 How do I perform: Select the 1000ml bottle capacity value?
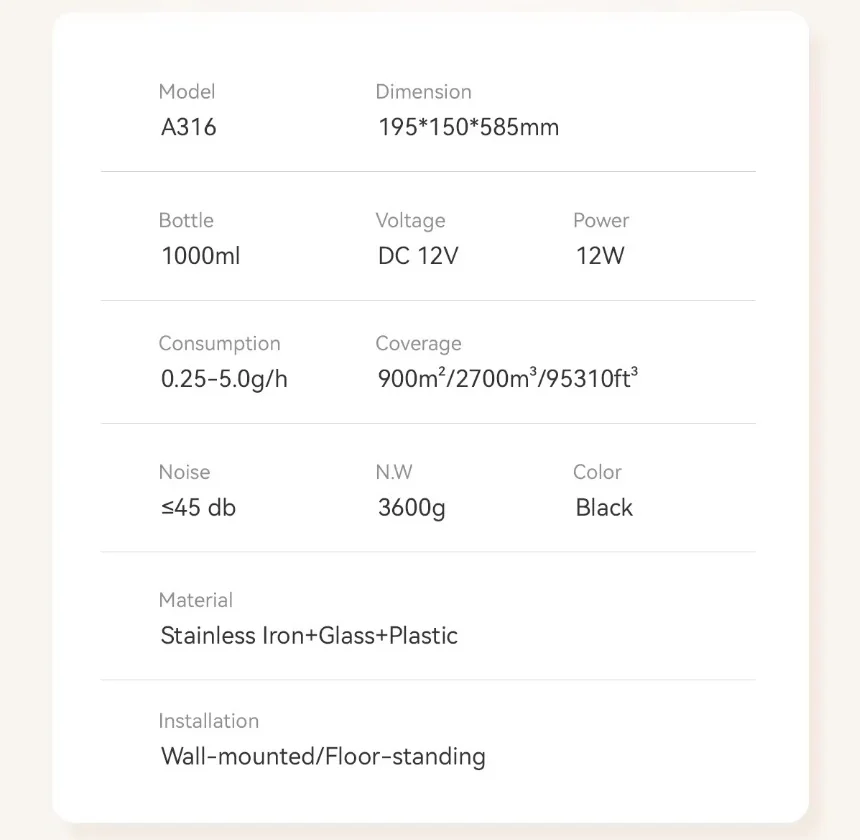click(201, 256)
